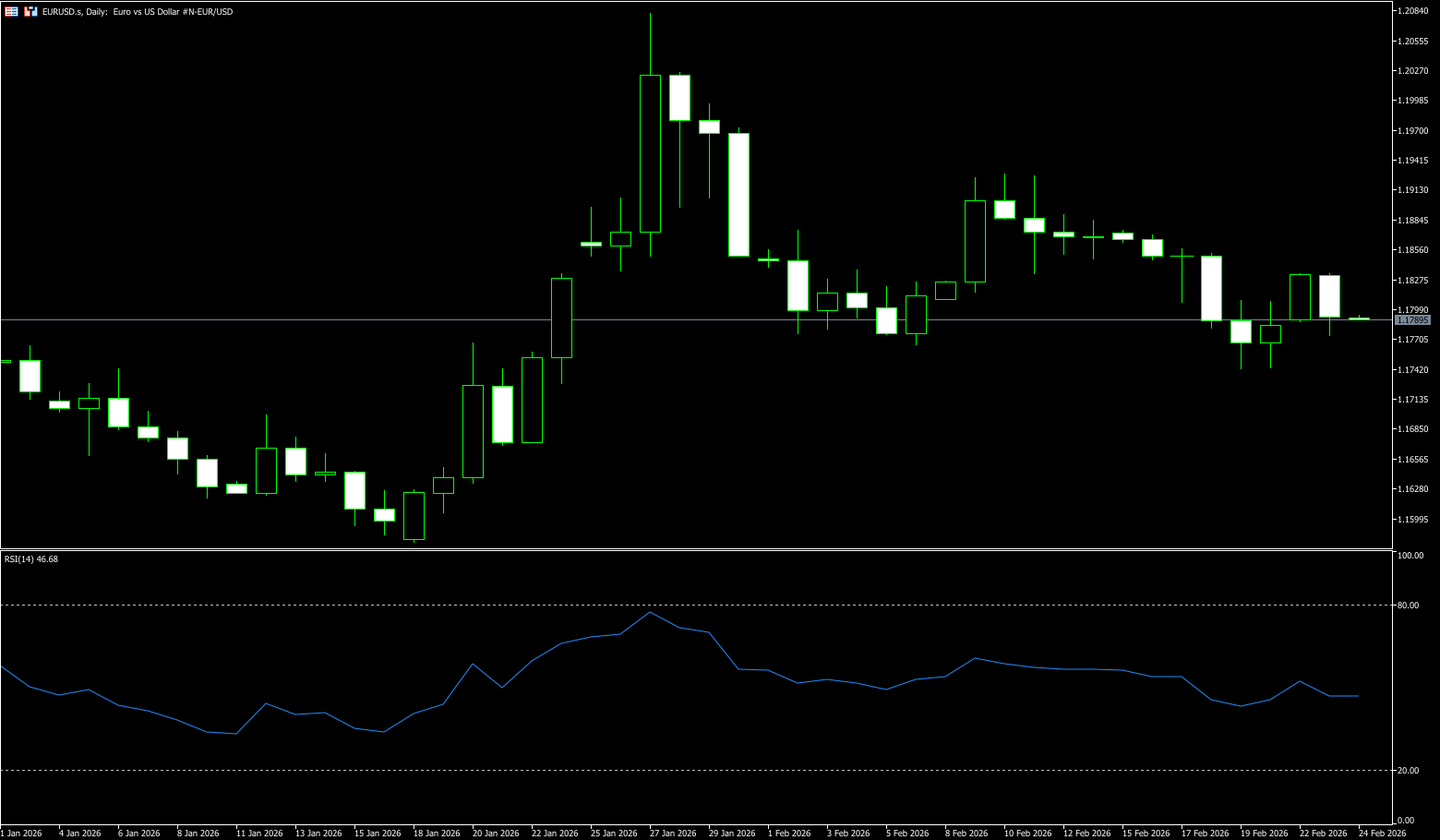
Task: Click the 18 Jan 2026 date label
Action: click(437, 833)
